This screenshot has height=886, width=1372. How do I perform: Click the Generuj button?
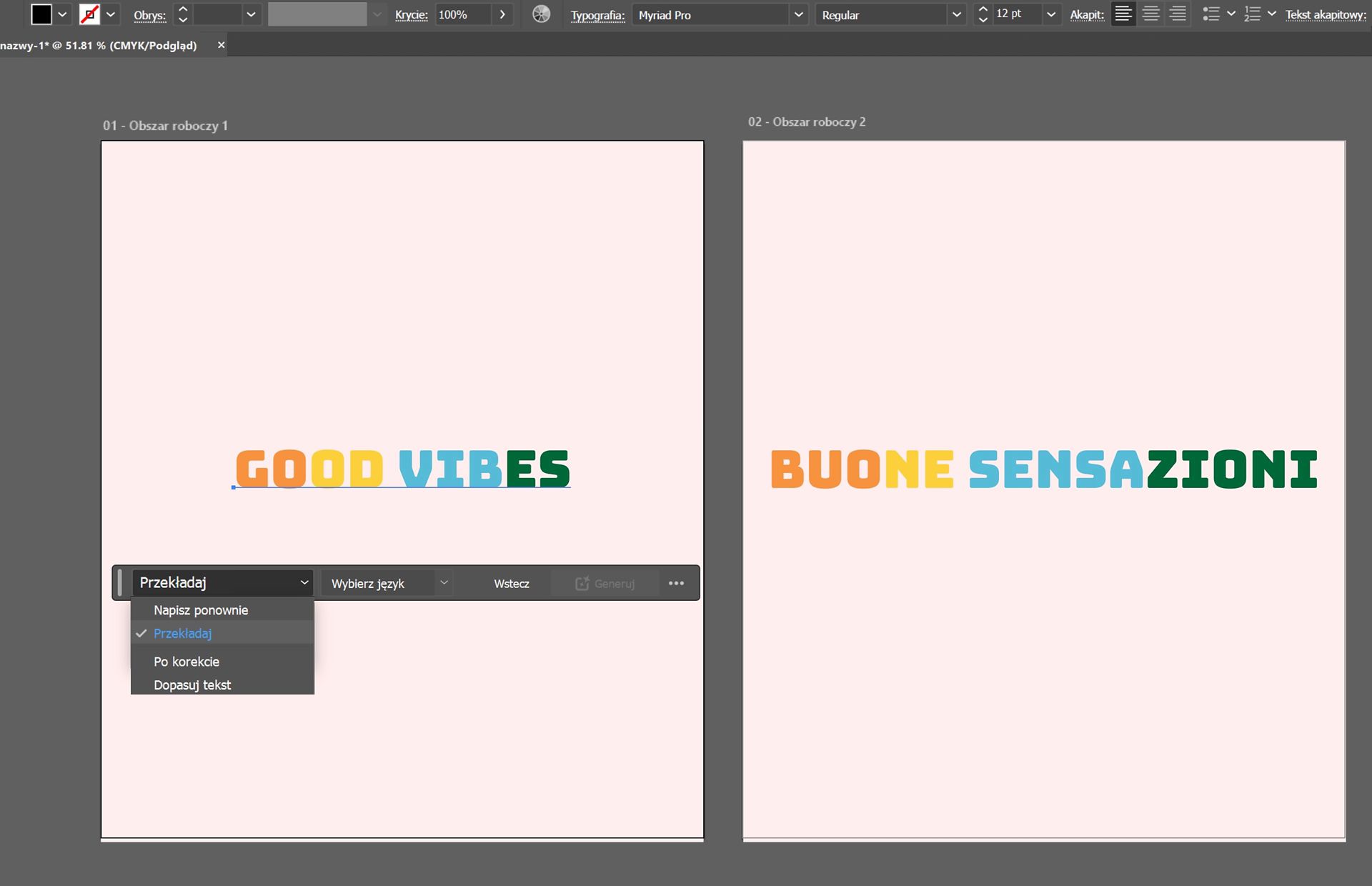605,584
